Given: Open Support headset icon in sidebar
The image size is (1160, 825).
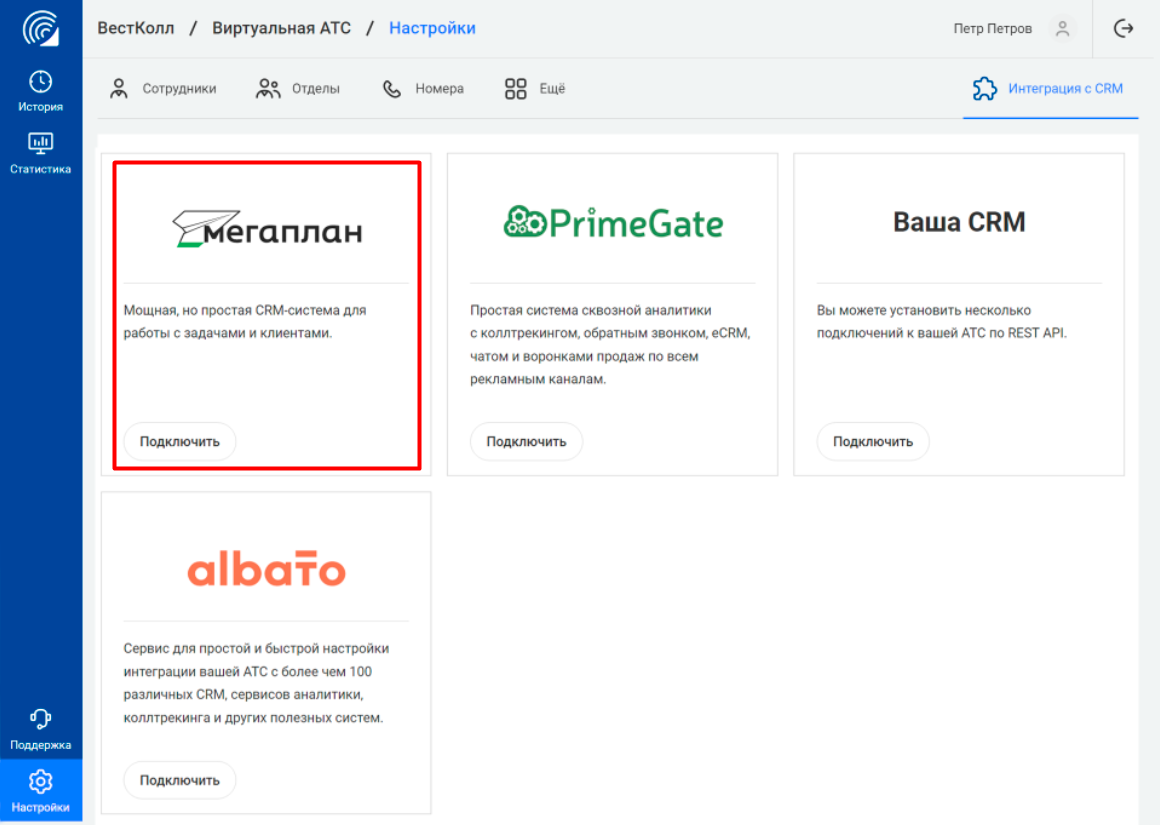Looking at the screenshot, I should pos(41,718).
